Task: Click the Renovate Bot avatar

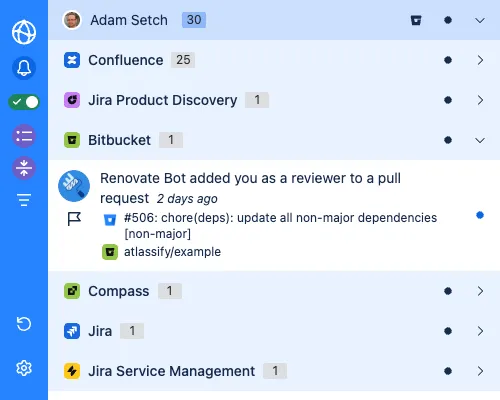Action: pyautogui.click(x=74, y=186)
